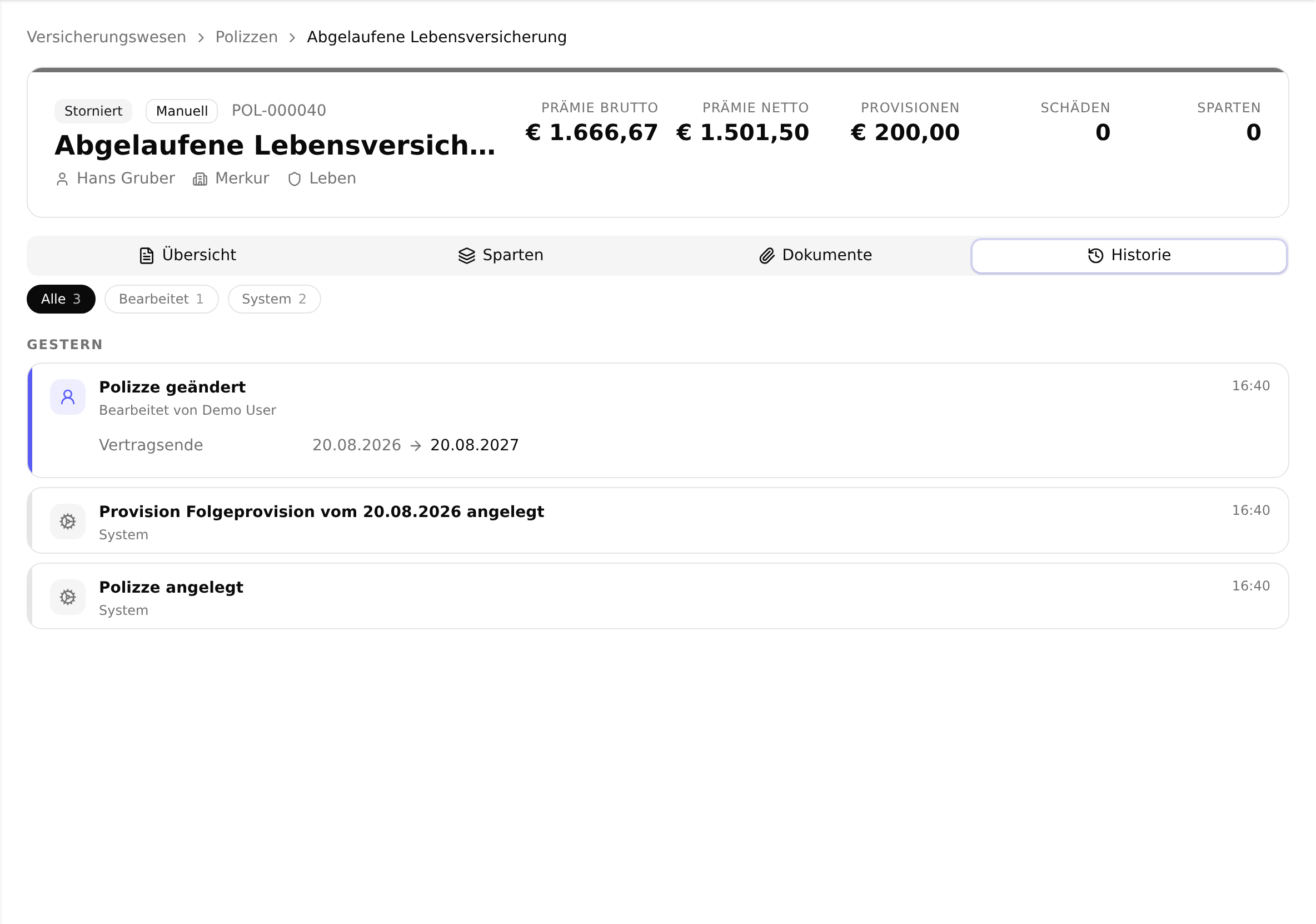Image resolution: width=1316 pixels, height=924 pixels.
Task: Filter history by Bearbeitet
Action: tap(162, 299)
